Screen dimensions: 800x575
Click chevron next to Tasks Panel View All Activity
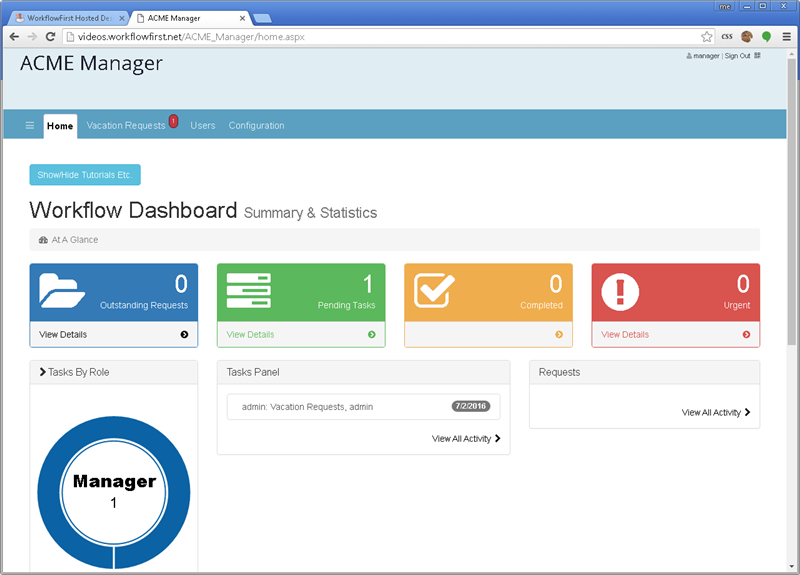coord(497,438)
